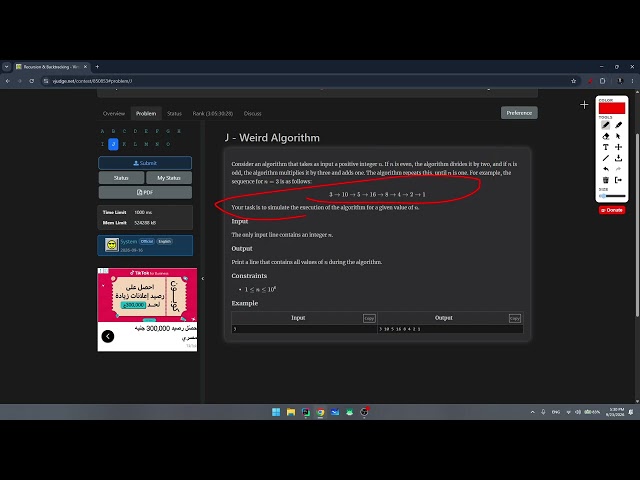Click the TikTok for Business ad banner
Viewport: 640px width, 480px height.
(147, 295)
